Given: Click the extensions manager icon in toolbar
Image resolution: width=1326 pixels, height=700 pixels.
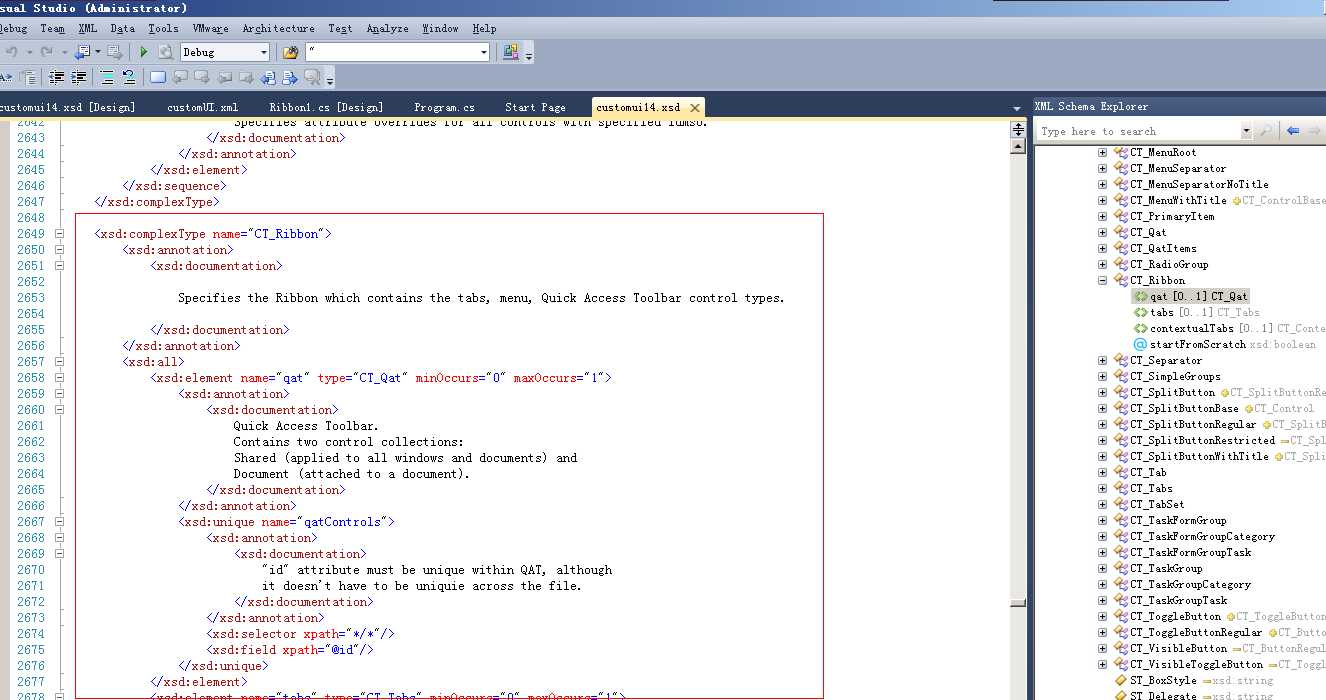Looking at the screenshot, I should click(x=510, y=52).
